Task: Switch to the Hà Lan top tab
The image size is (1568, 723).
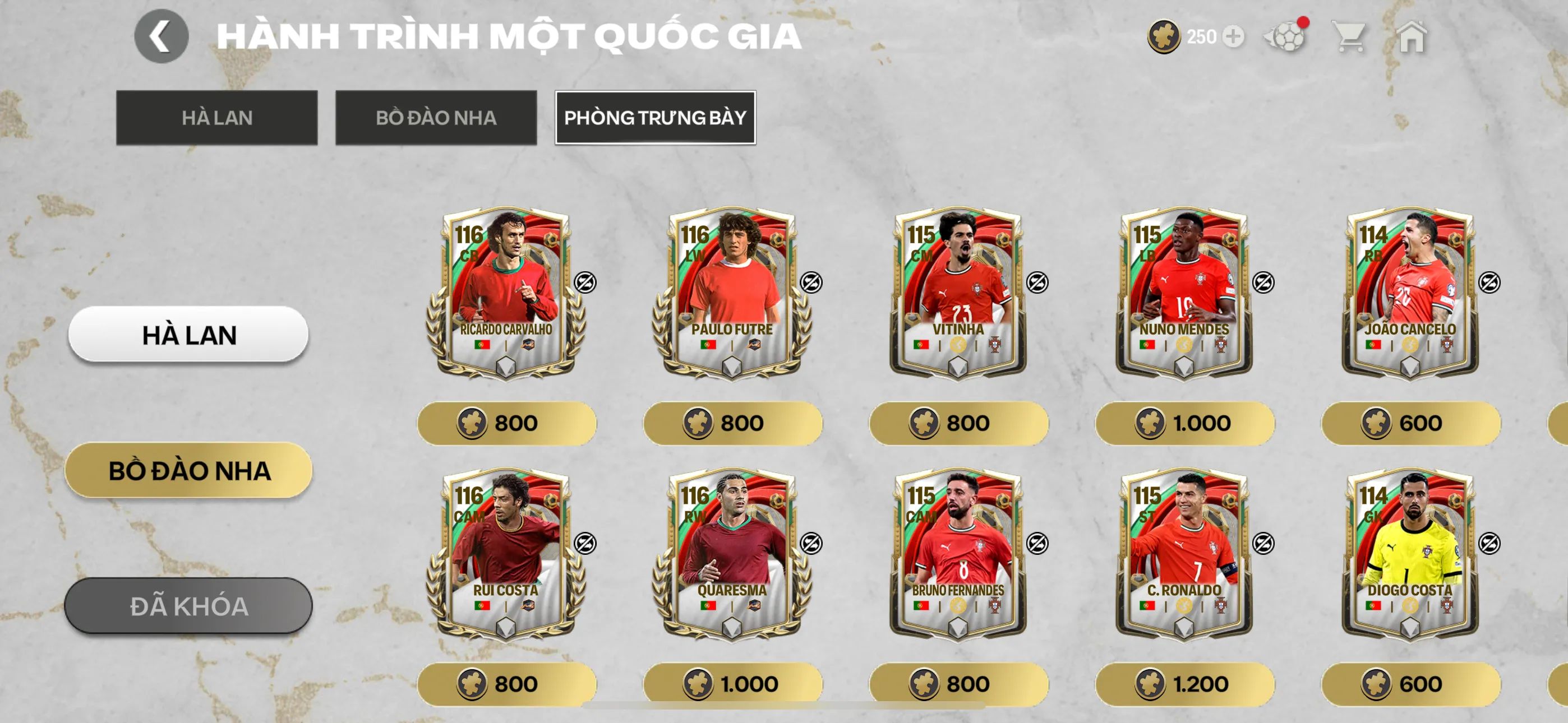Action: tap(216, 118)
